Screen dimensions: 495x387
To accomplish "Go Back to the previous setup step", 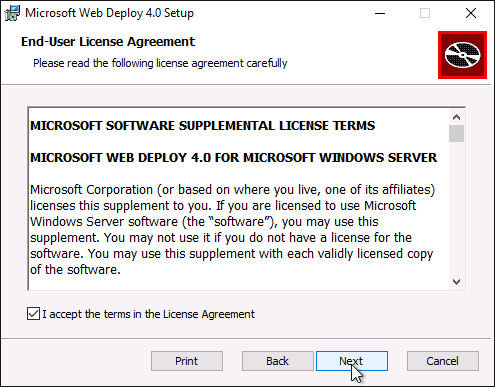I will [x=278, y=361].
